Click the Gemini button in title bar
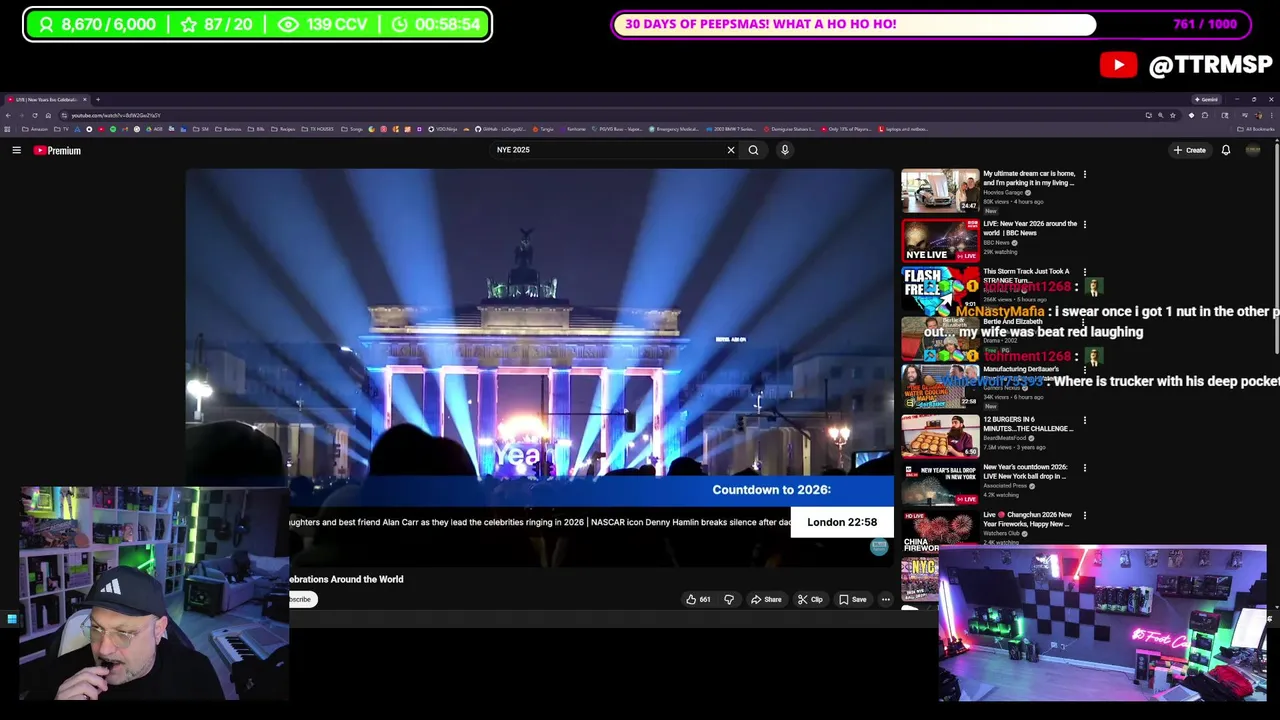 coord(1206,99)
